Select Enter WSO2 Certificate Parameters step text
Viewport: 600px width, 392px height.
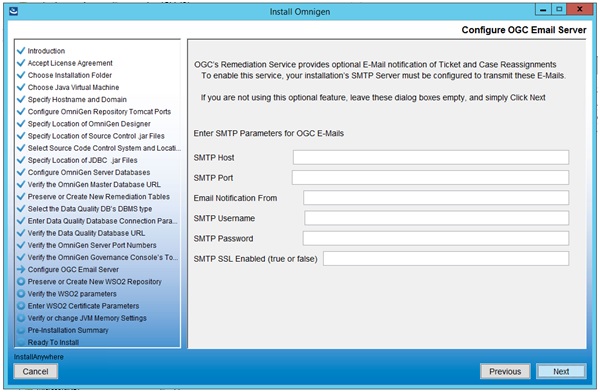coord(83,306)
